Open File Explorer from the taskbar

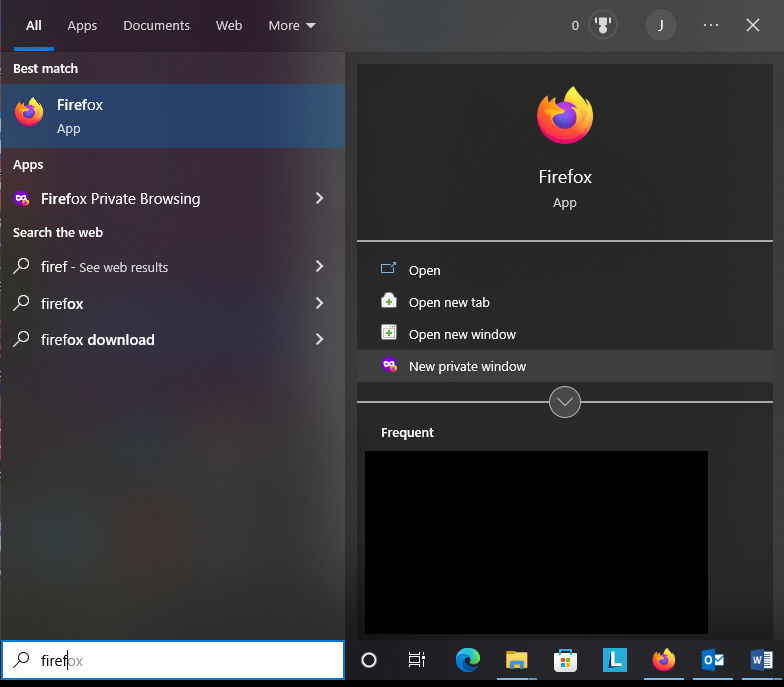(x=516, y=660)
